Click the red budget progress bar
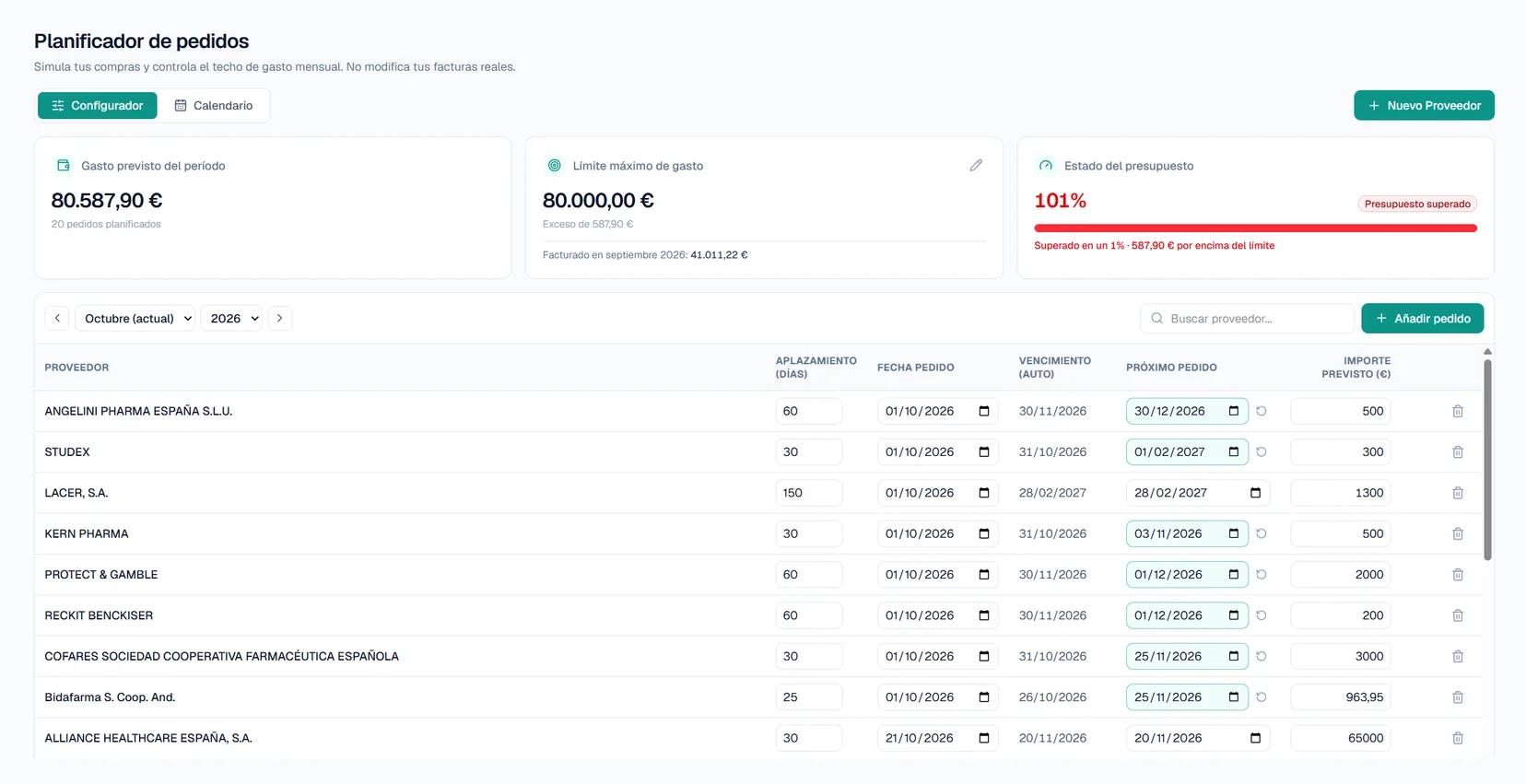The height and width of the screenshot is (784, 1526). coord(1255,228)
